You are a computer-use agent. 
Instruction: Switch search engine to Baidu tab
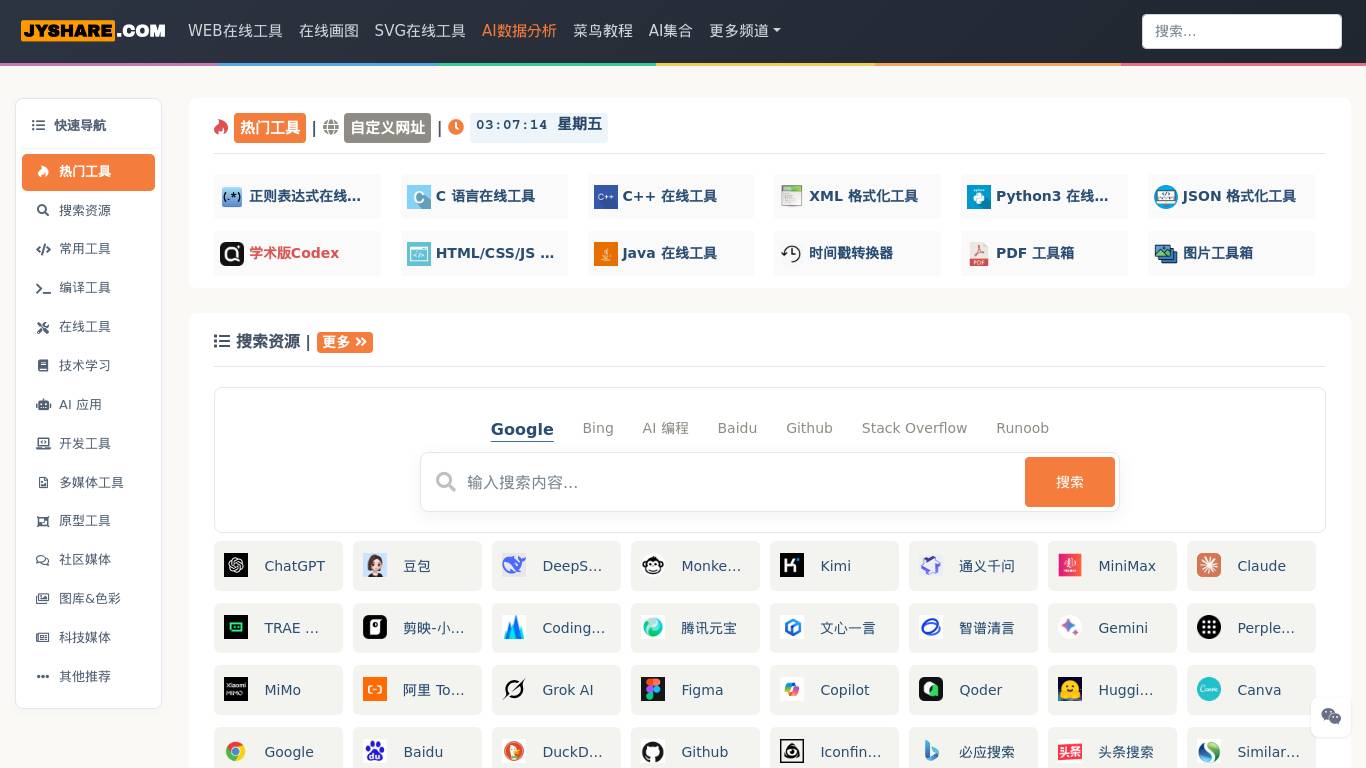click(737, 428)
